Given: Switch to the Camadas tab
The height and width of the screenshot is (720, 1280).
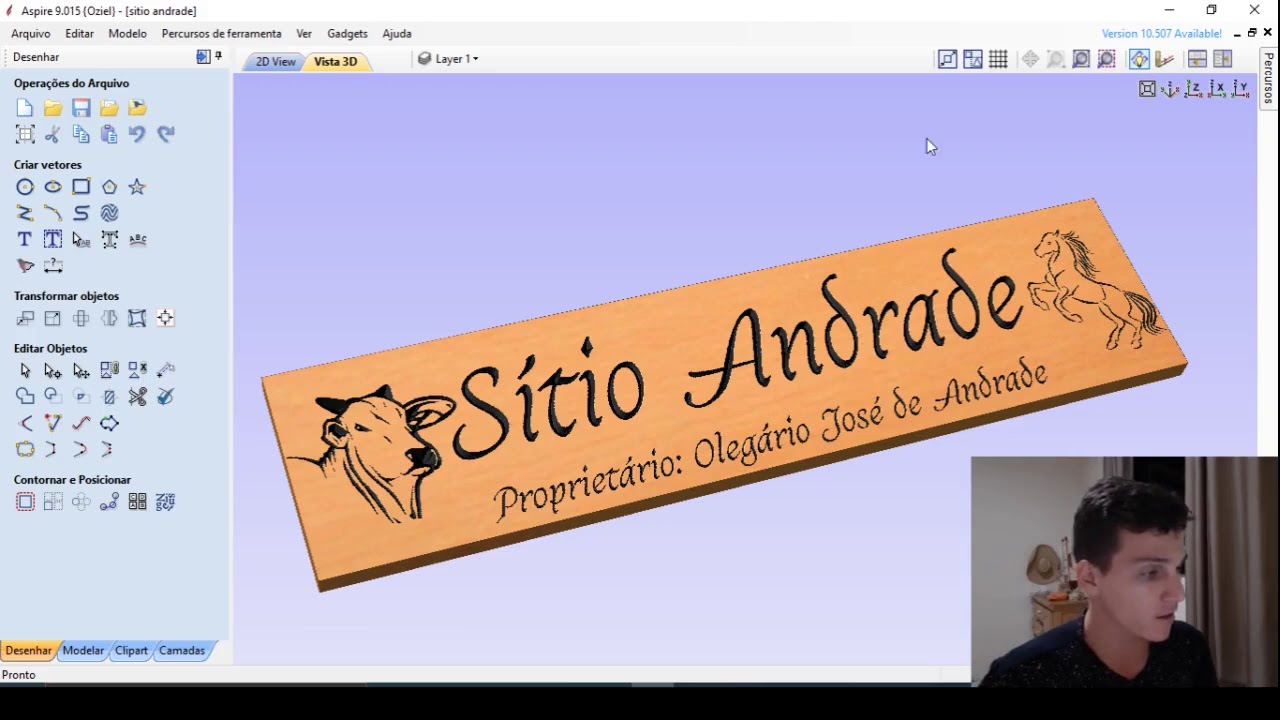Looking at the screenshot, I should 182,651.
